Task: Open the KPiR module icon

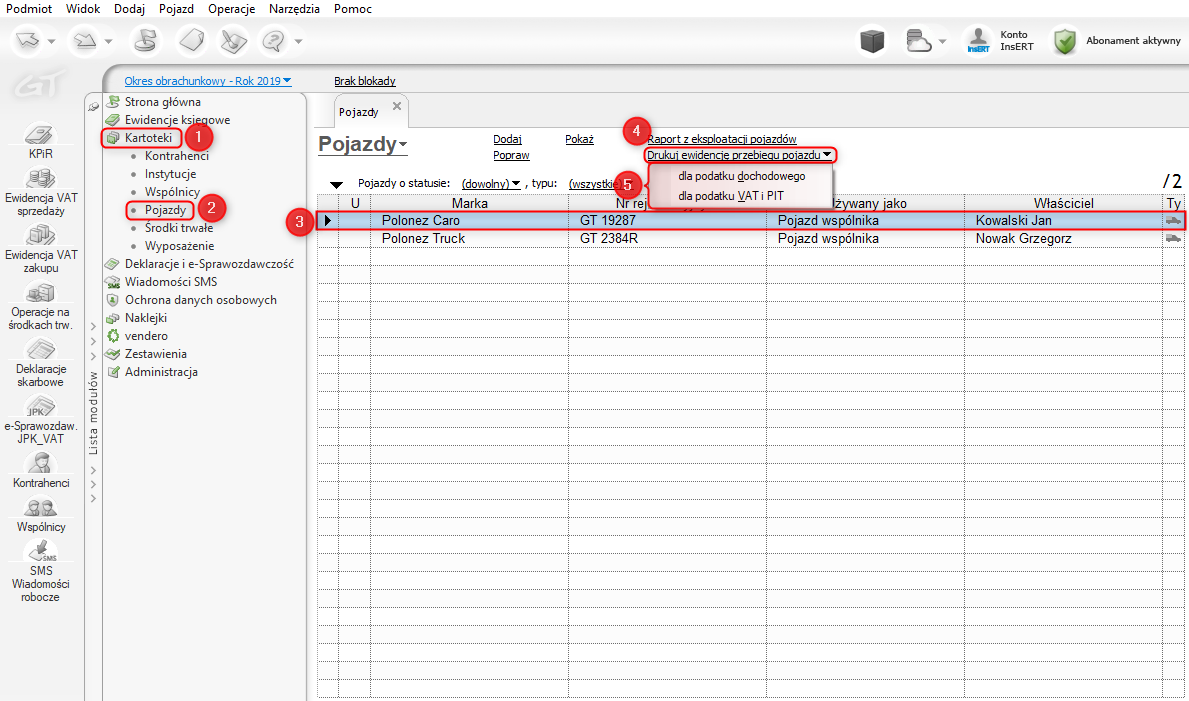Action: click(x=40, y=135)
